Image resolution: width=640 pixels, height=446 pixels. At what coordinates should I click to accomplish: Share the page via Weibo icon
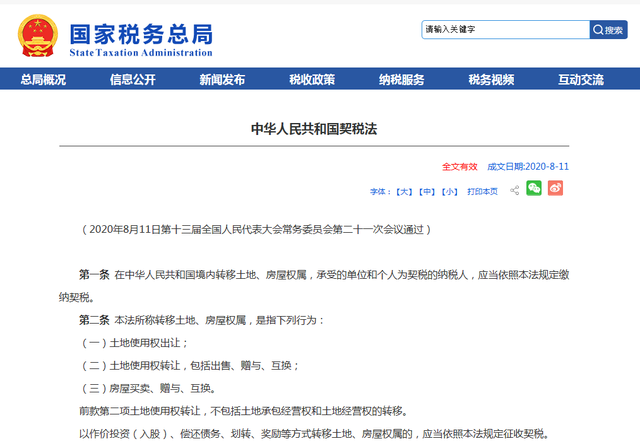(555, 188)
